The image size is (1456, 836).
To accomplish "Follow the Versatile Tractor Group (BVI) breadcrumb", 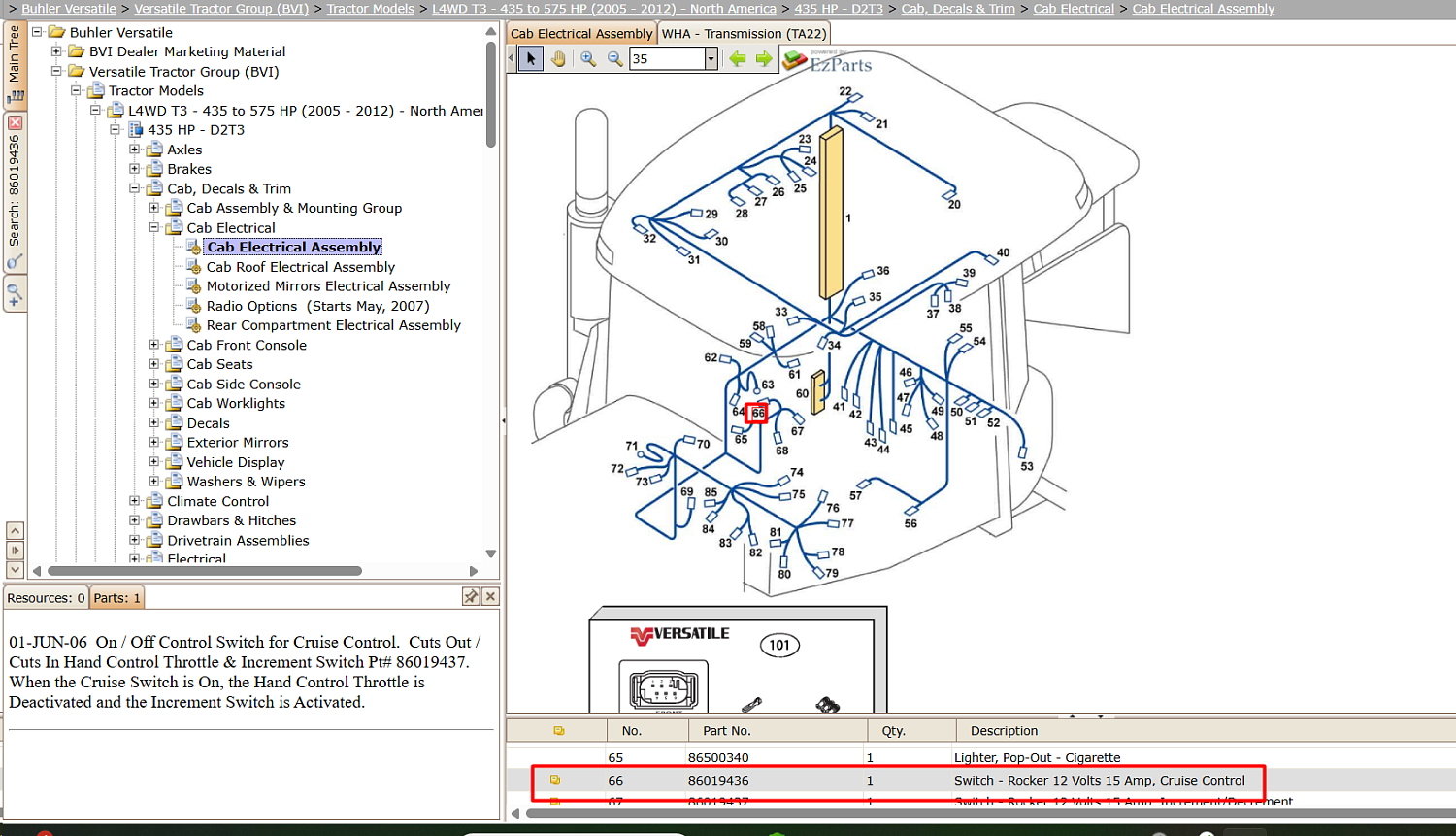I will (221, 9).
